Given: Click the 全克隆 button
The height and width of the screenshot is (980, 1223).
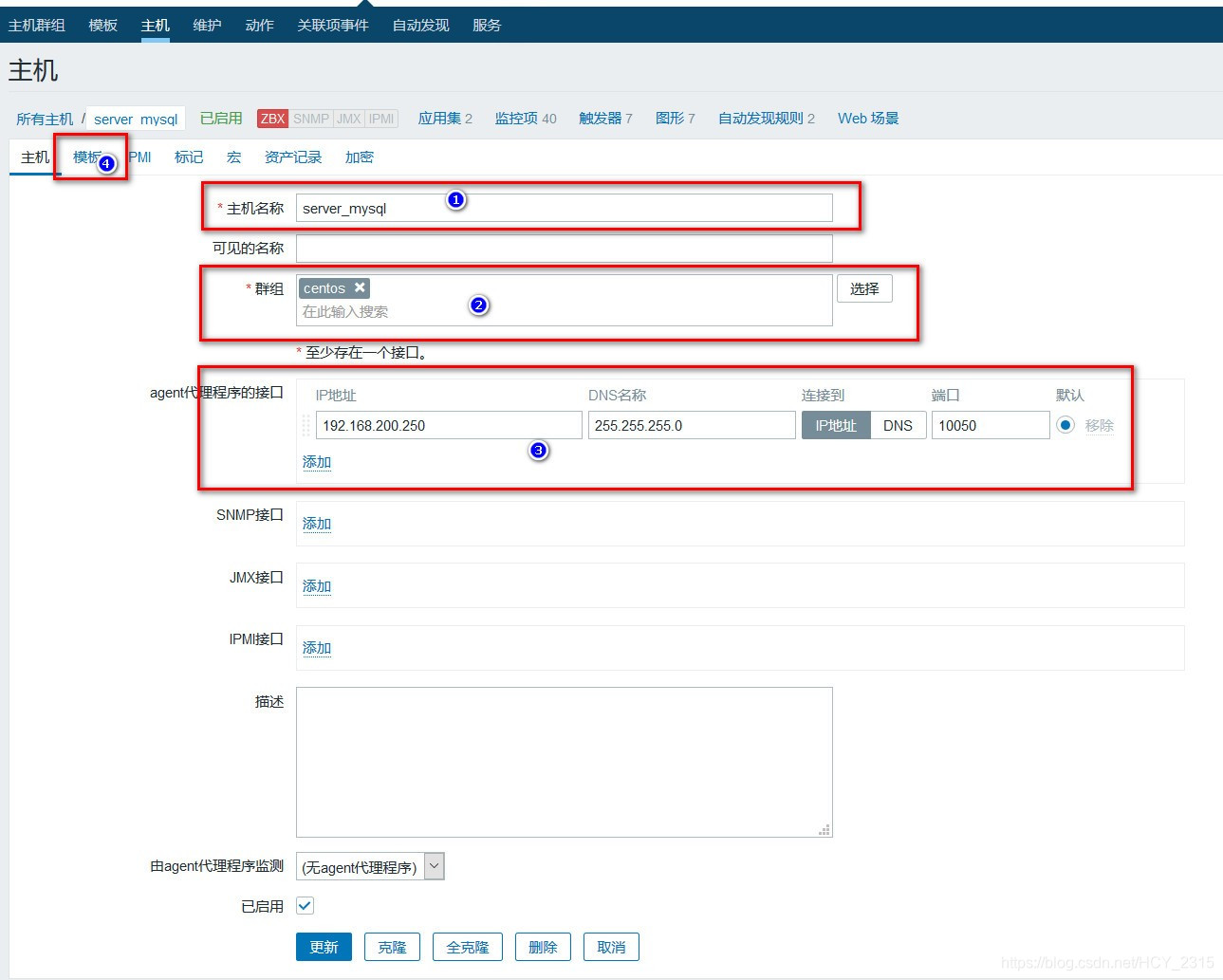Looking at the screenshot, I should (x=468, y=947).
